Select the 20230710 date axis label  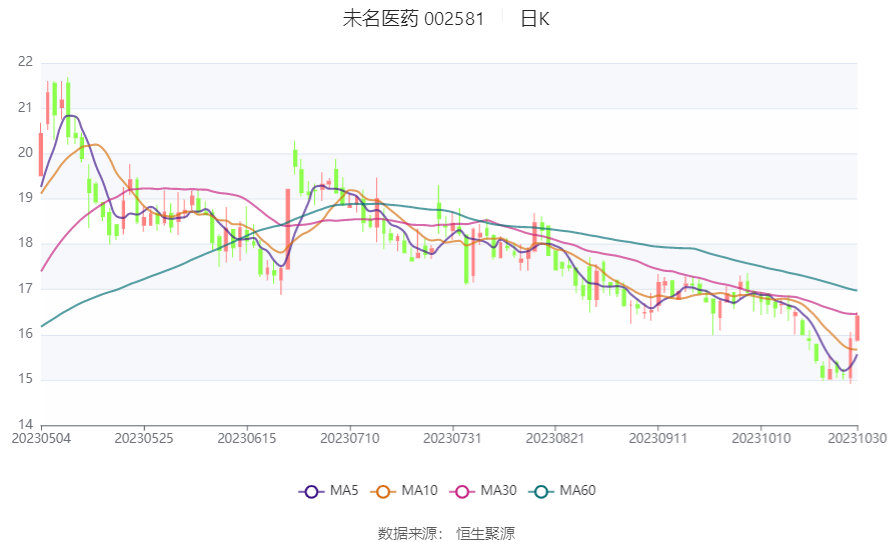(350, 439)
